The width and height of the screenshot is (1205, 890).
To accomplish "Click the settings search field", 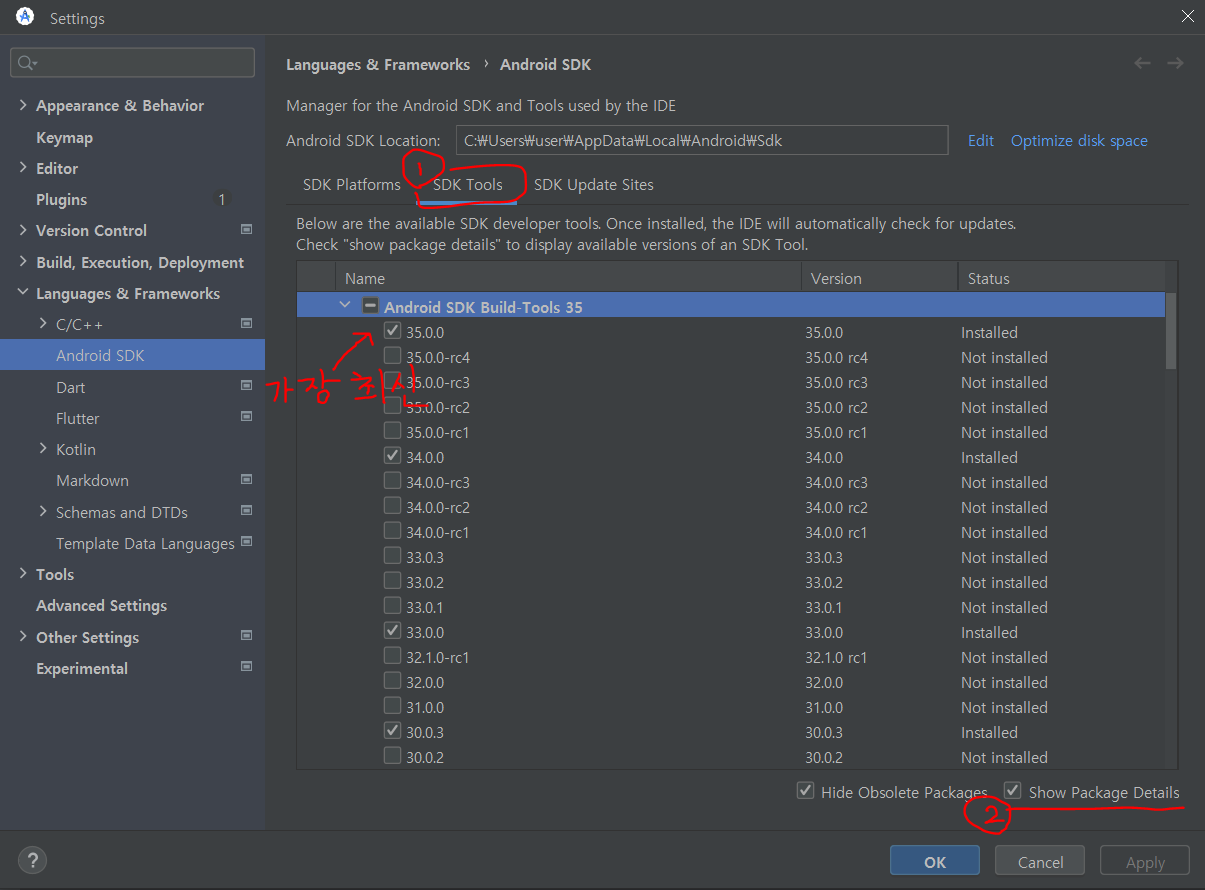I will [132, 63].
